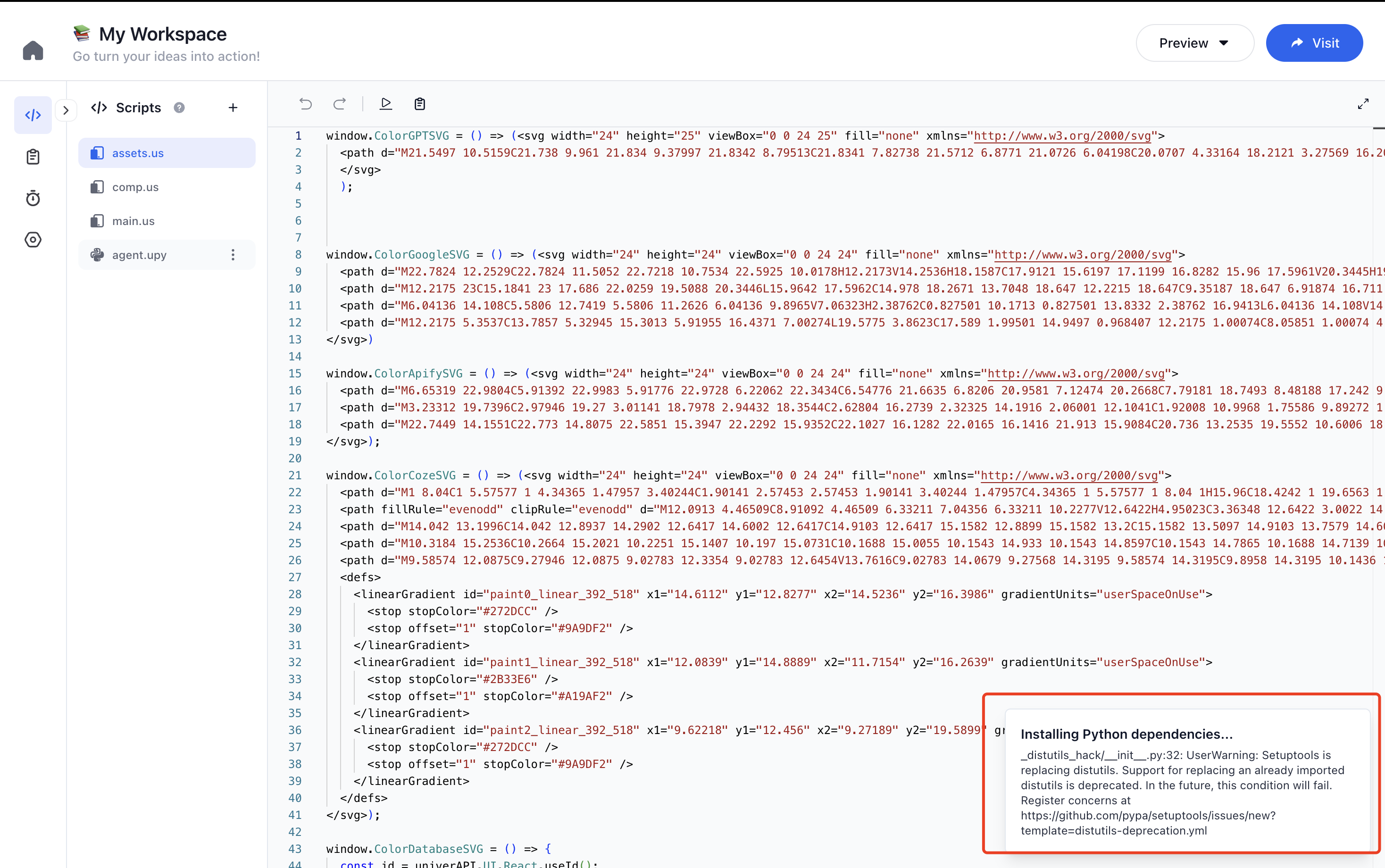Undo the last edit

coord(305,104)
